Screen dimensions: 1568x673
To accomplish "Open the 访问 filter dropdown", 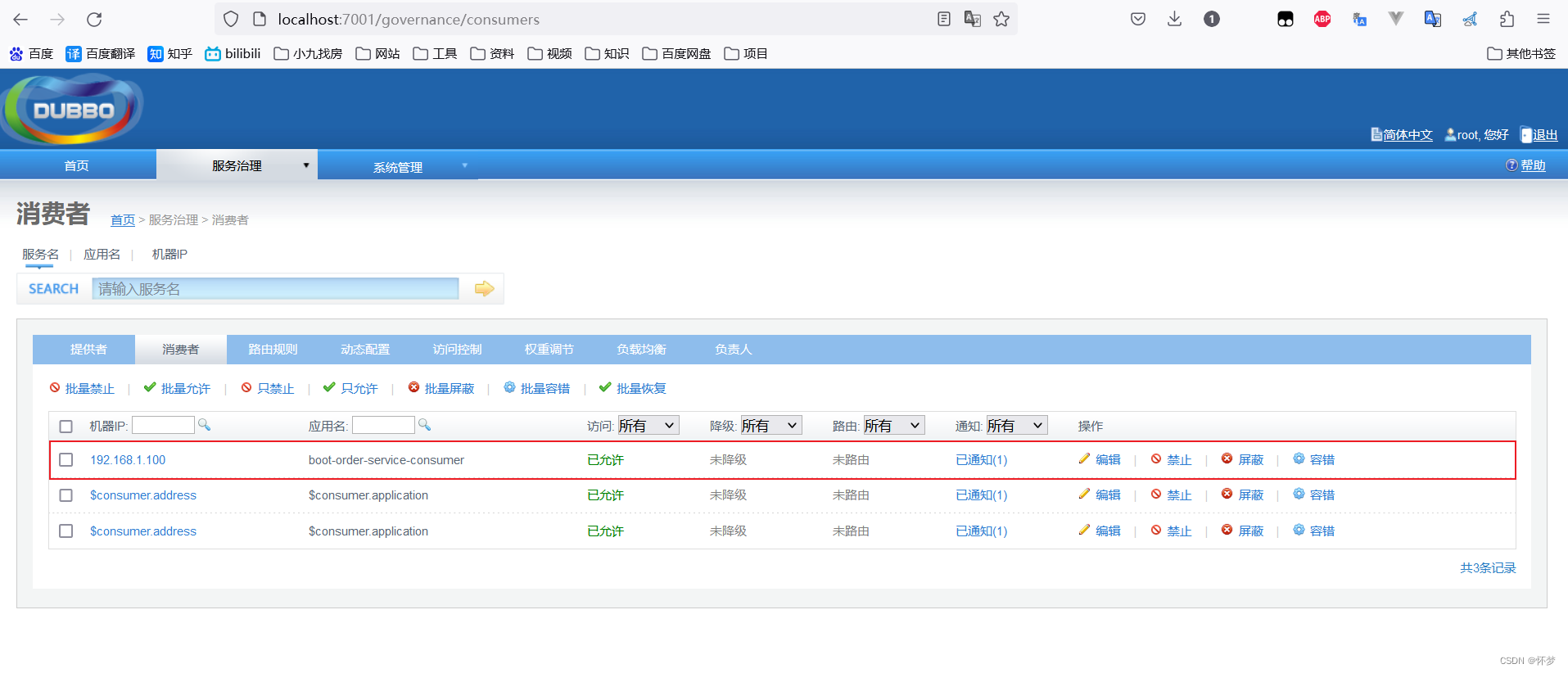I will click(x=648, y=425).
